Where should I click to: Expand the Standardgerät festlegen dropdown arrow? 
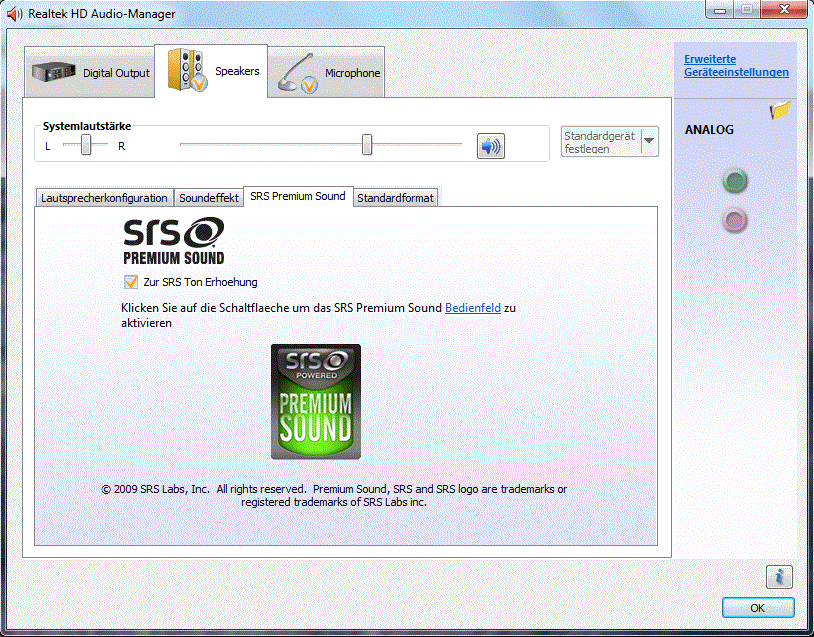point(649,141)
